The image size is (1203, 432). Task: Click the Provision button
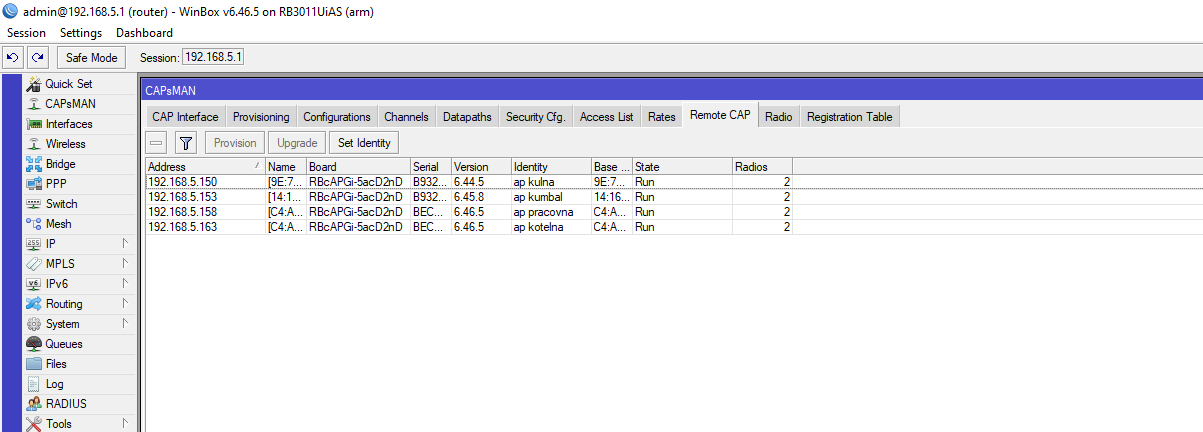[x=235, y=143]
